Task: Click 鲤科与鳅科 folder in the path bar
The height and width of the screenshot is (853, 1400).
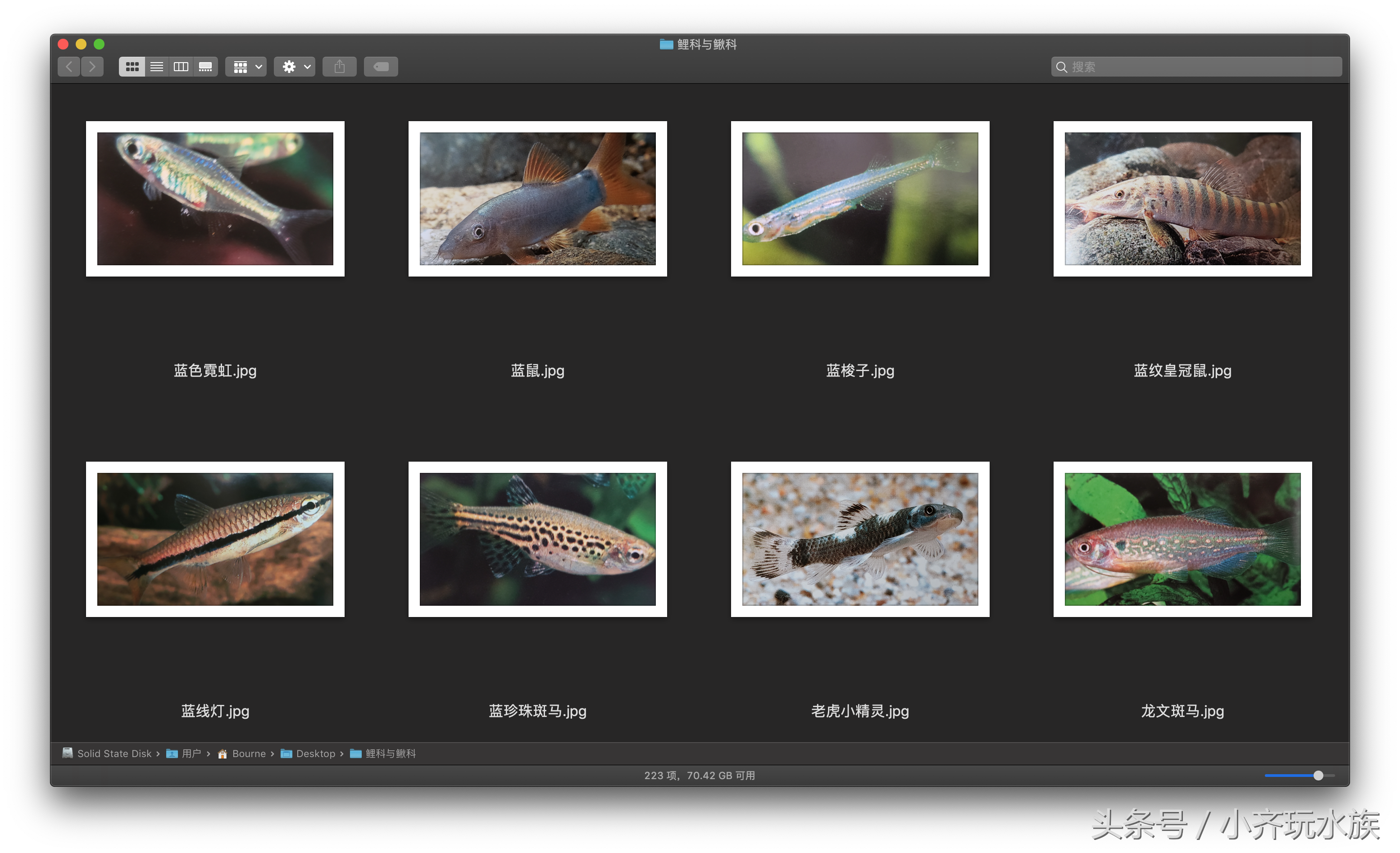Action: tap(383, 753)
